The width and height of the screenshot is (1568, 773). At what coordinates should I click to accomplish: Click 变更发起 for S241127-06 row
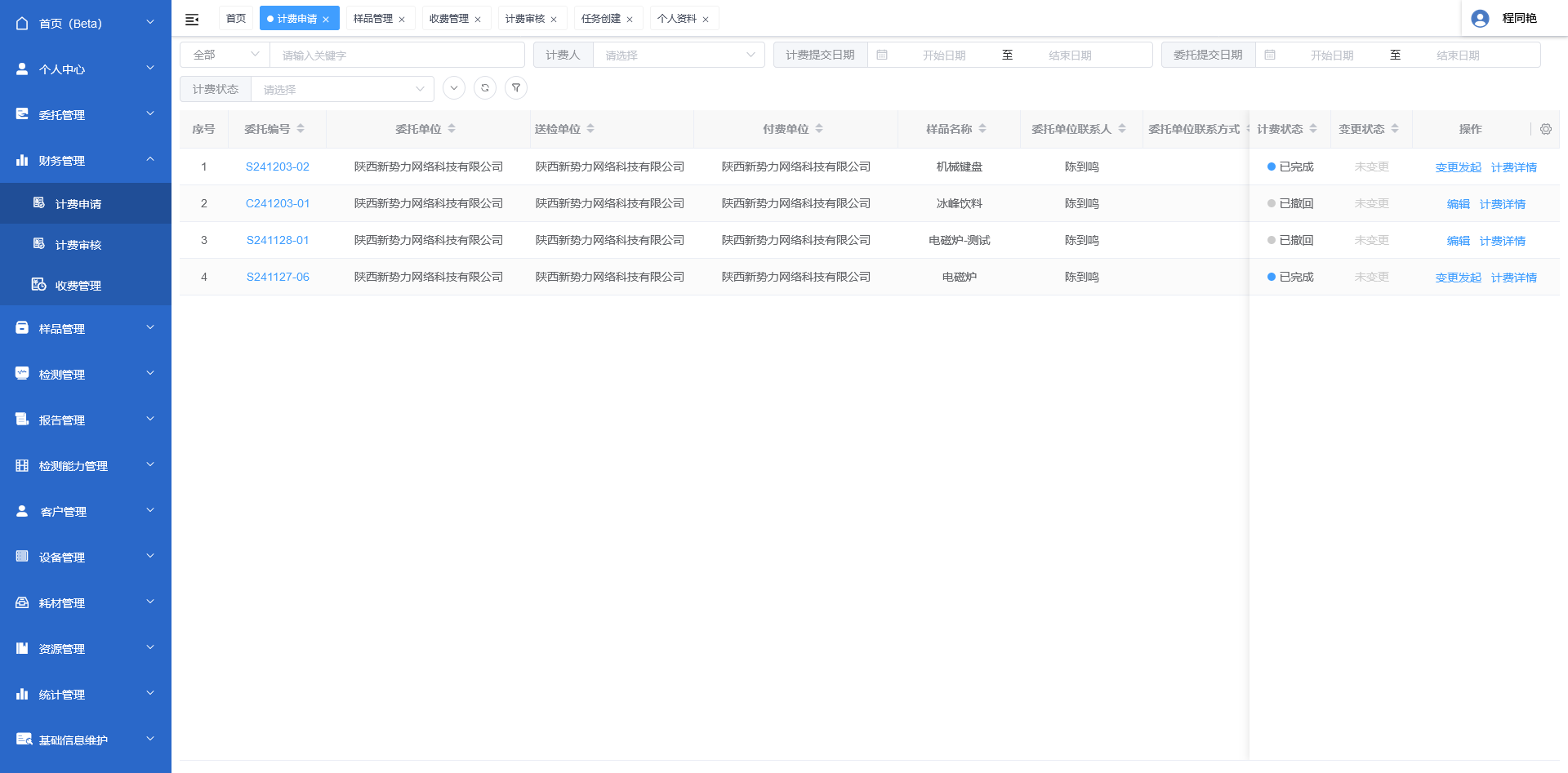(x=1459, y=278)
